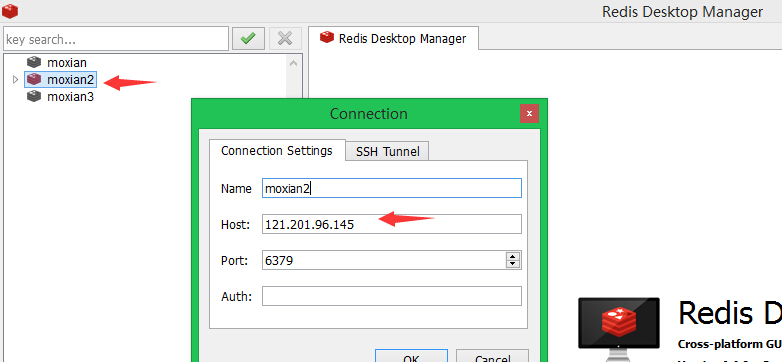This screenshot has height=362, width=782.
Task: Click the Redis icon in the title bar
Action: 10,10
